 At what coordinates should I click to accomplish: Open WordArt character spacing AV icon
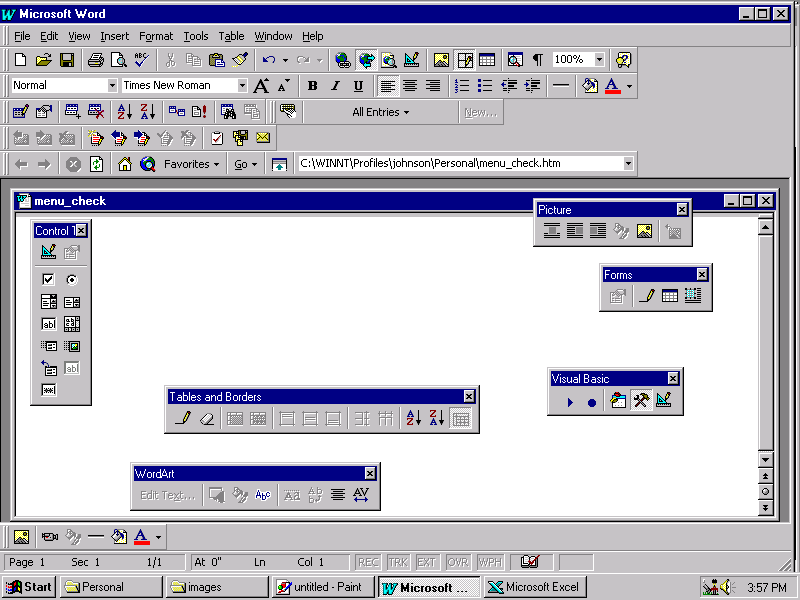(361, 495)
